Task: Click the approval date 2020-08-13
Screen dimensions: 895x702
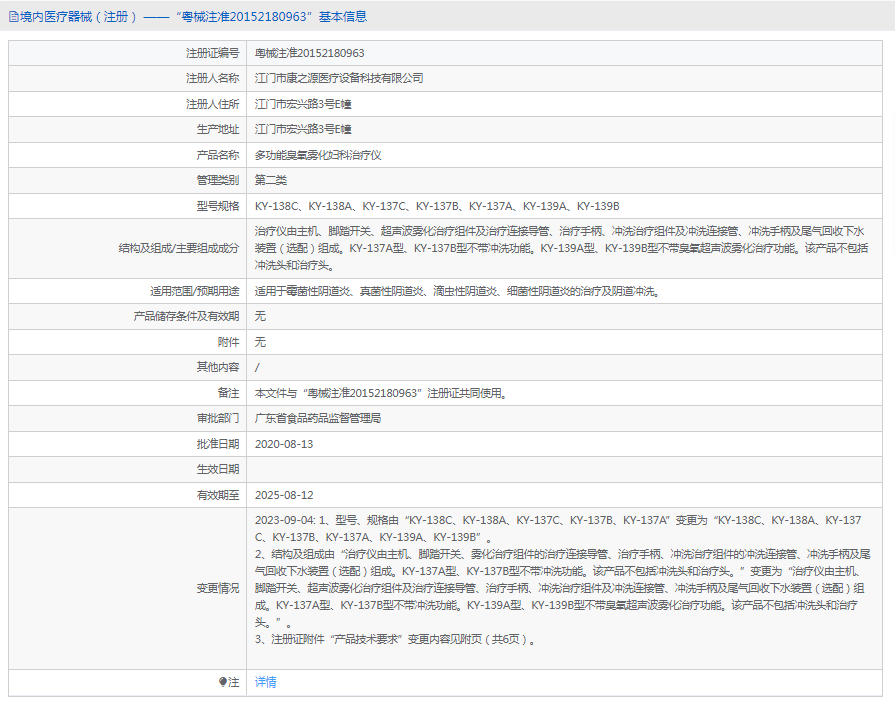Action: (x=284, y=444)
